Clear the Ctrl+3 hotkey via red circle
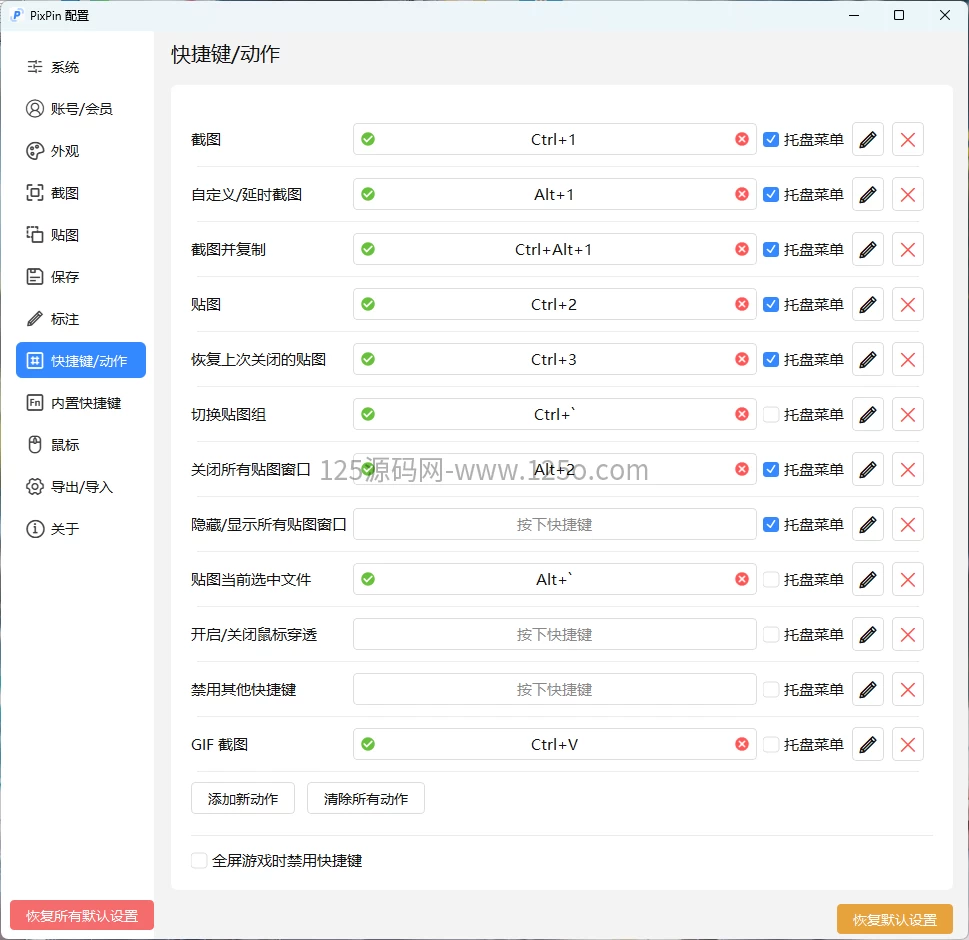The height and width of the screenshot is (940, 969). click(x=741, y=359)
